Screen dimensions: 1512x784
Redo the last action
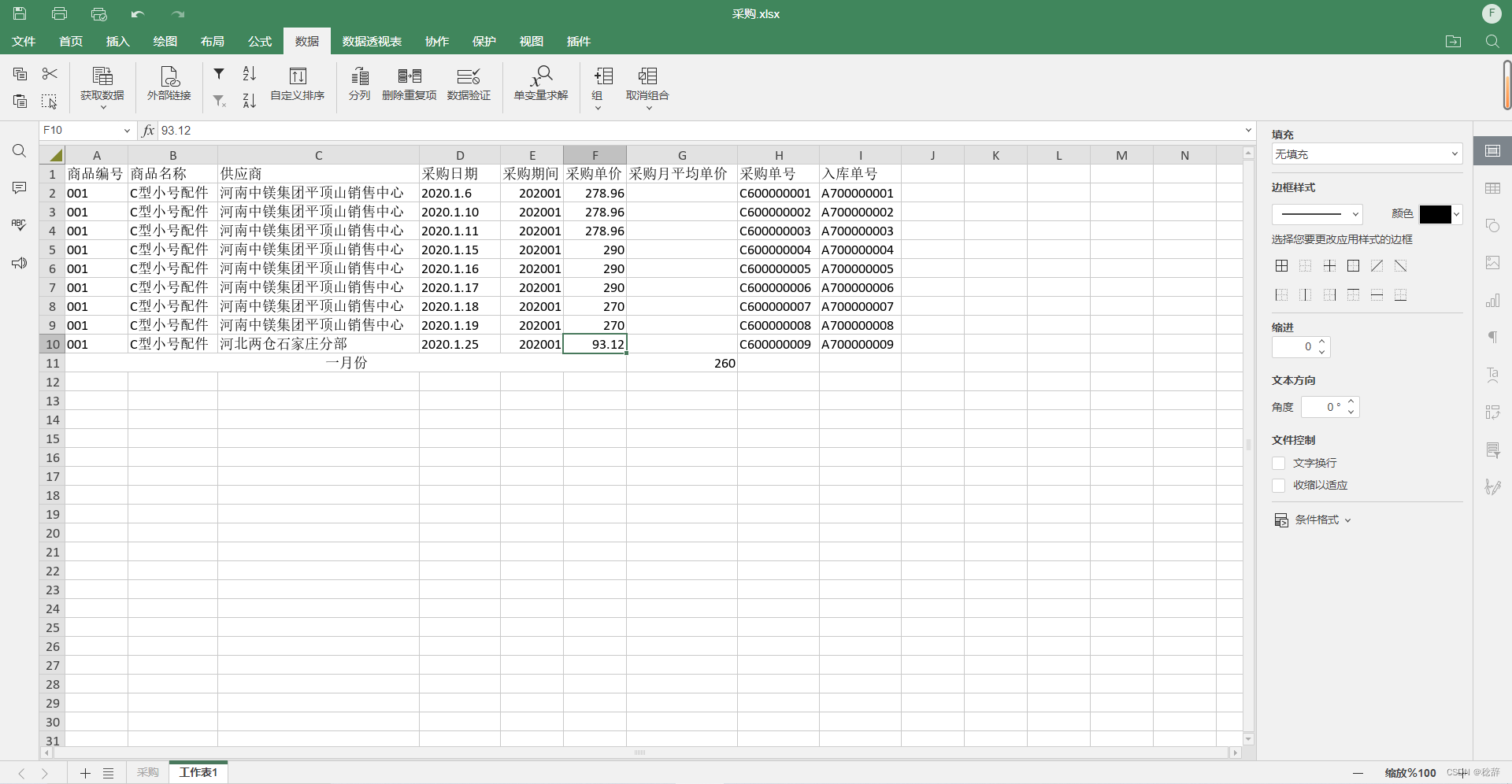click(x=178, y=13)
